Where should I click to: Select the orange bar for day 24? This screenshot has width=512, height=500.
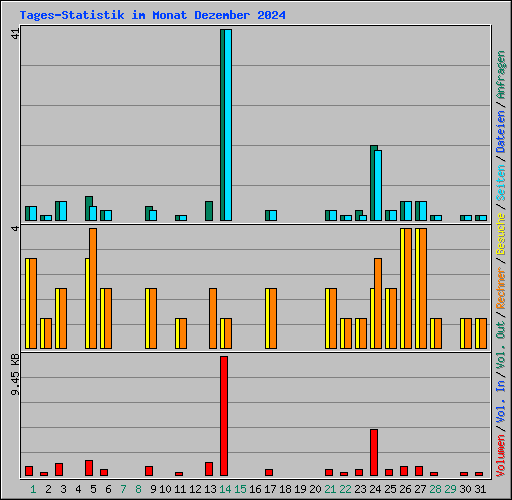(x=378, y=304)
